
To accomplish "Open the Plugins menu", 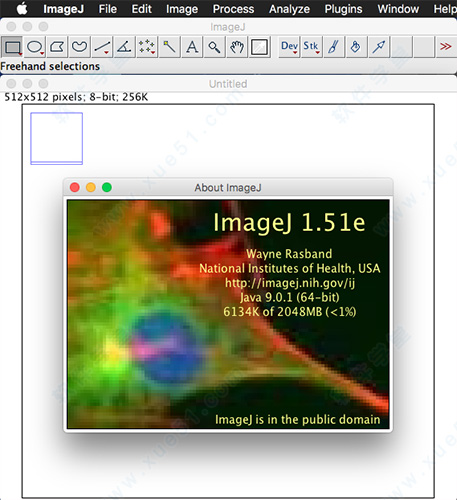I will tap(343, 9).
